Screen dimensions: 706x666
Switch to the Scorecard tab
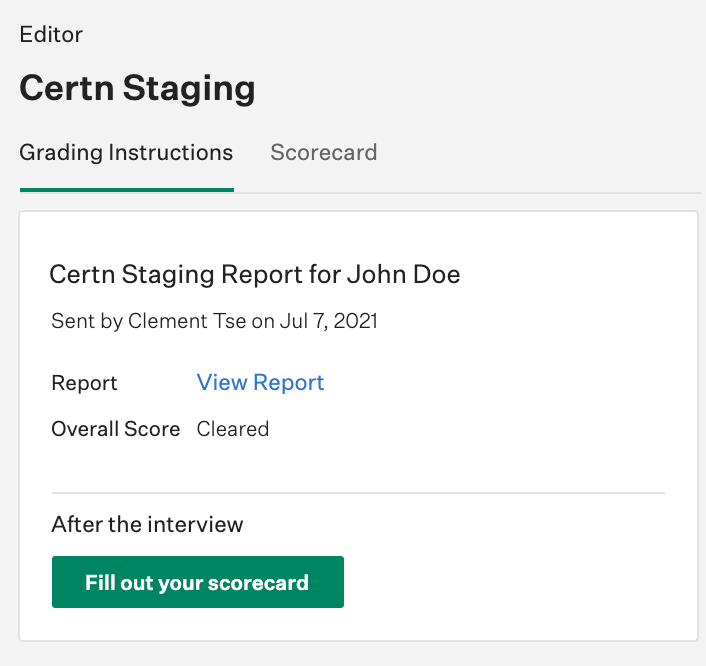click(x=323, y=153)
